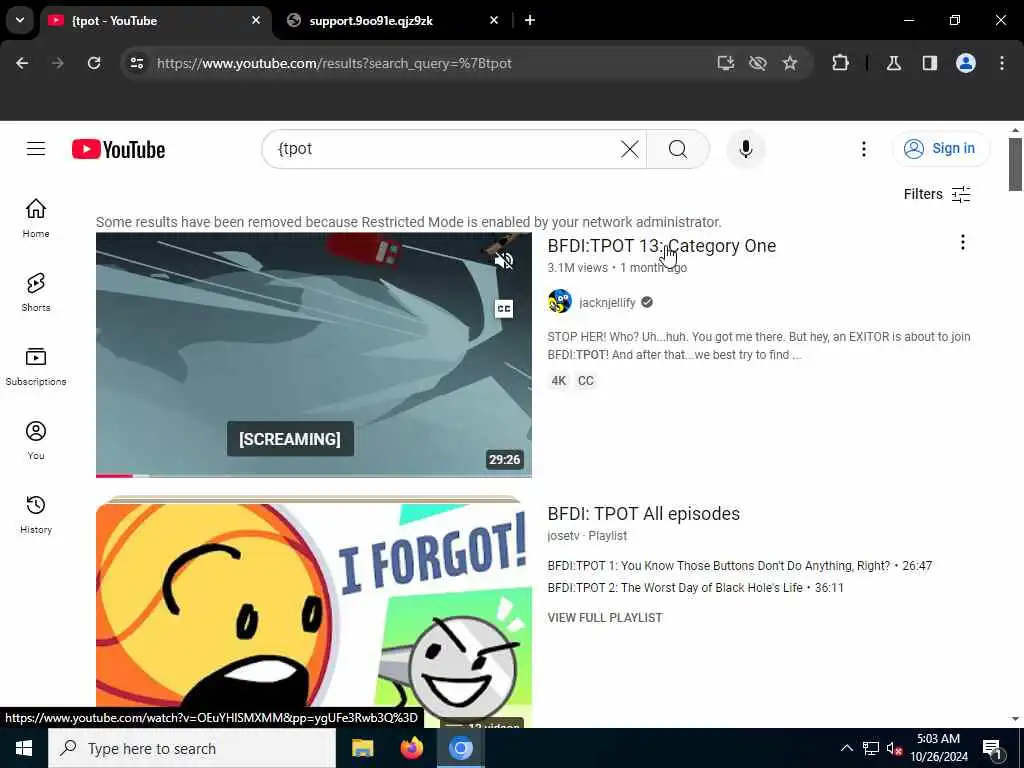Viewport: 1024px width, 768px height.
Task: Open Chrome three-dot menu
Action: click(x=1002, y=63)
